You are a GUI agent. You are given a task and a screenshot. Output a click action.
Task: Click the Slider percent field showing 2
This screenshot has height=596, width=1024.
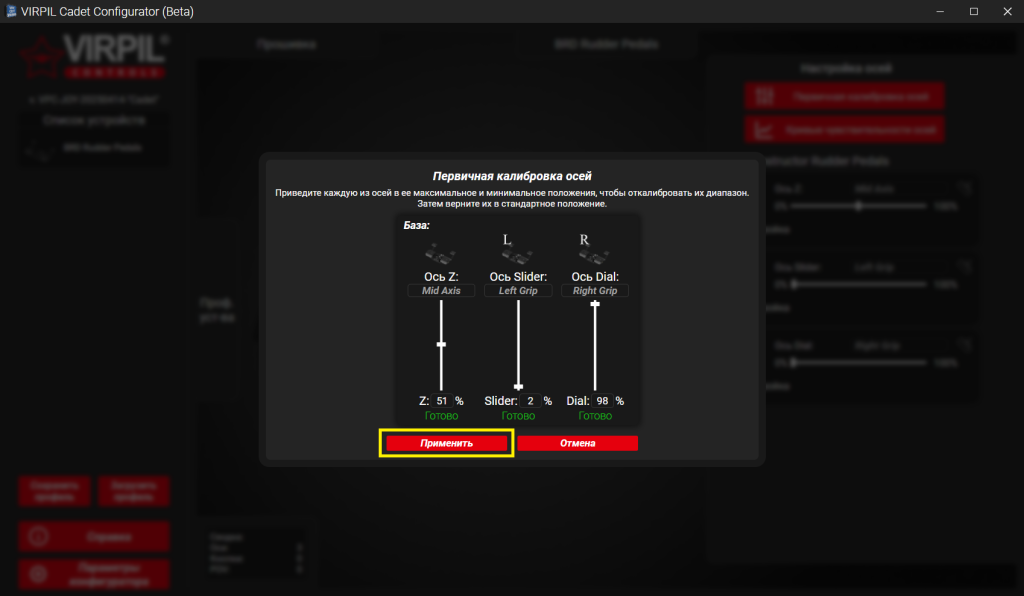[530, 401]
